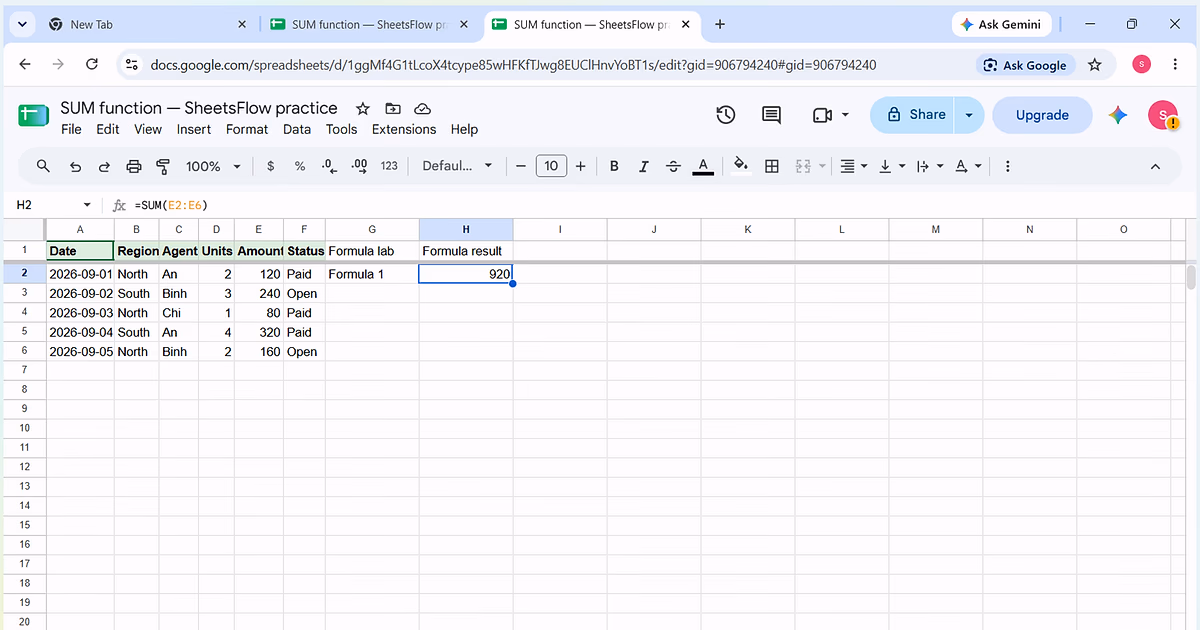Open the text wrapping dropdown
The width and height of the screenshot is (1200, 630).
[928, 166]
